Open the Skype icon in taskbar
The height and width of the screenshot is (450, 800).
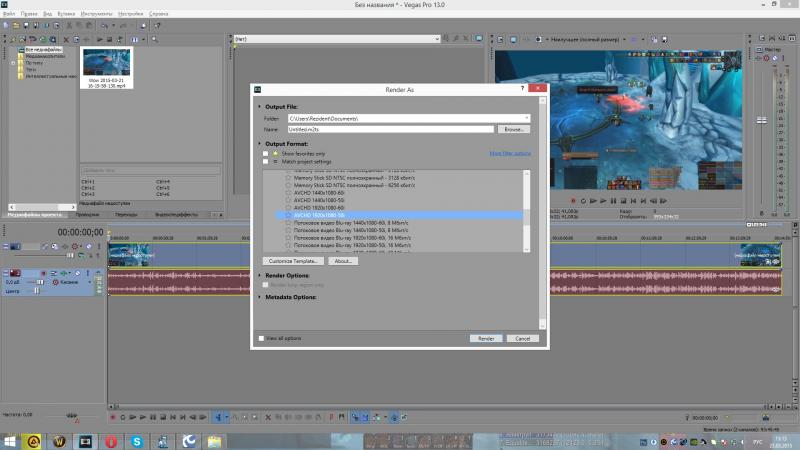pyautogui.click(x=137, y=441)
